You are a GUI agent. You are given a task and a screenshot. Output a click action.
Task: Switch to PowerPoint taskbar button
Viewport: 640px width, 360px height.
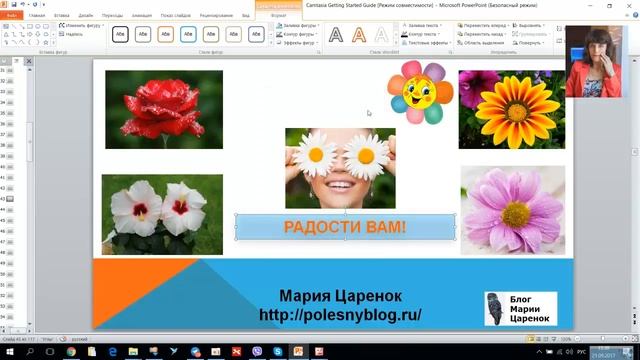298,351
